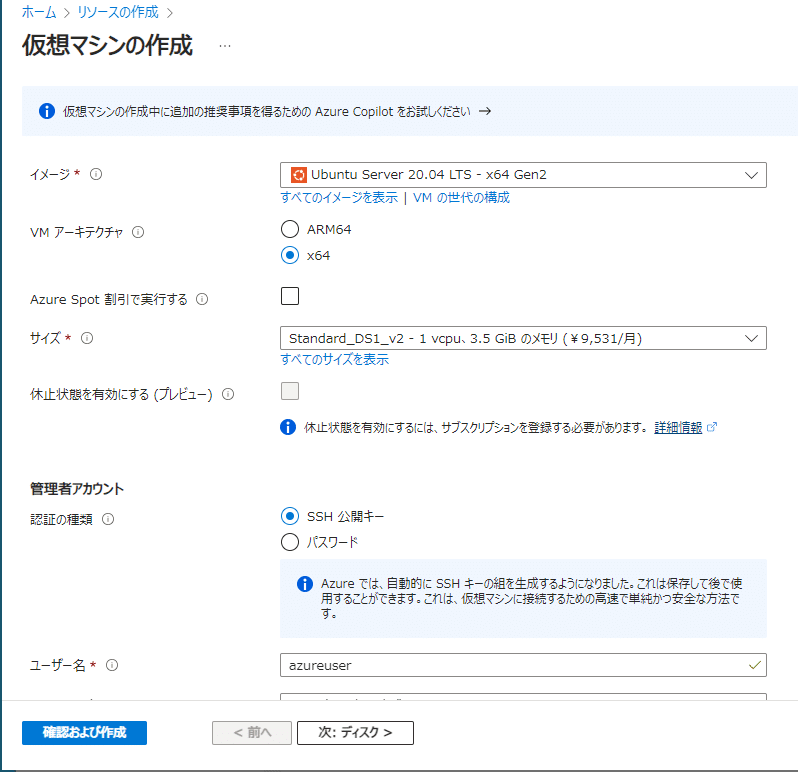Click すべてのイメージを表示 link
The width and height of the screenshot is (798, 772).
coord(339,197)
